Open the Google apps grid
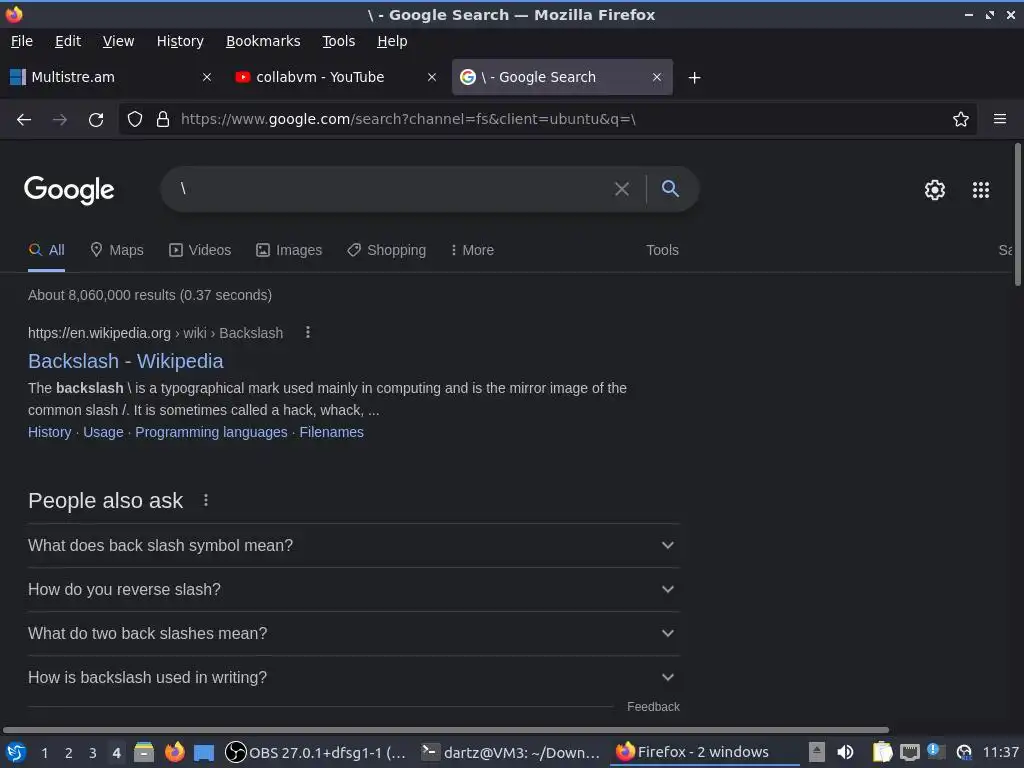1024x768 pixels. (x=981, y=190)
